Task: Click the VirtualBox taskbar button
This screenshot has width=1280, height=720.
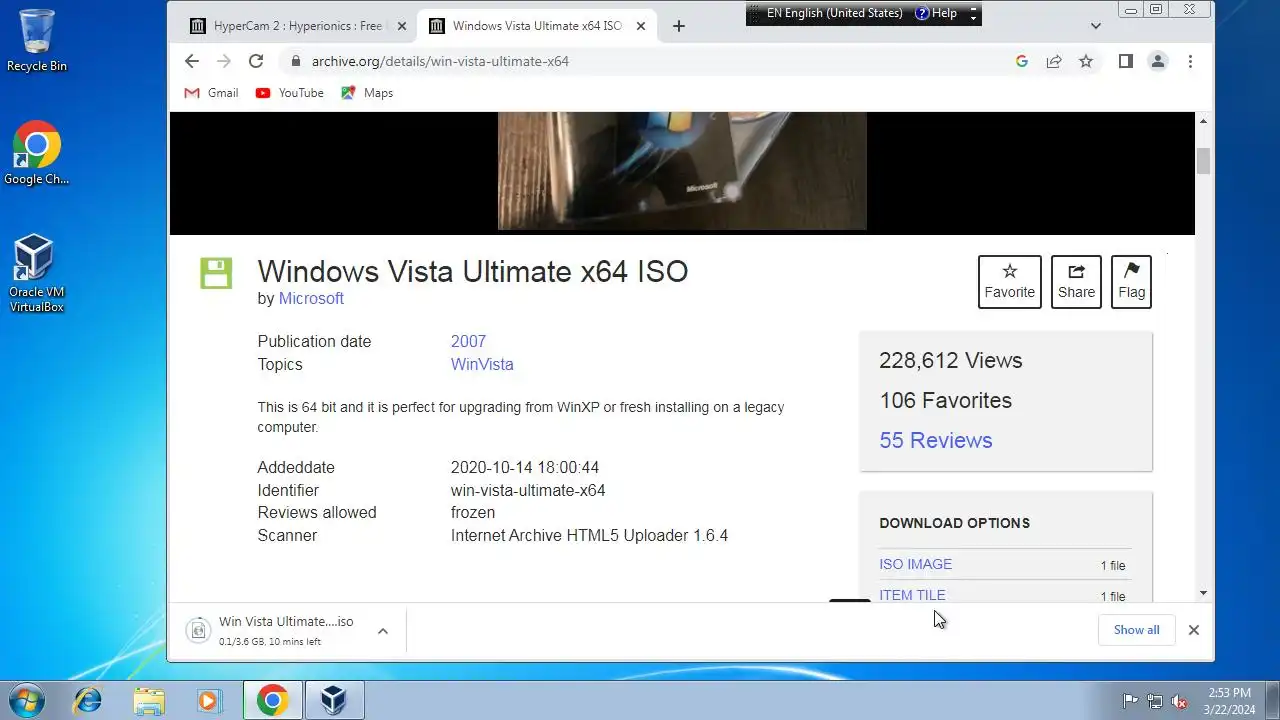Action: pos(334,700)
